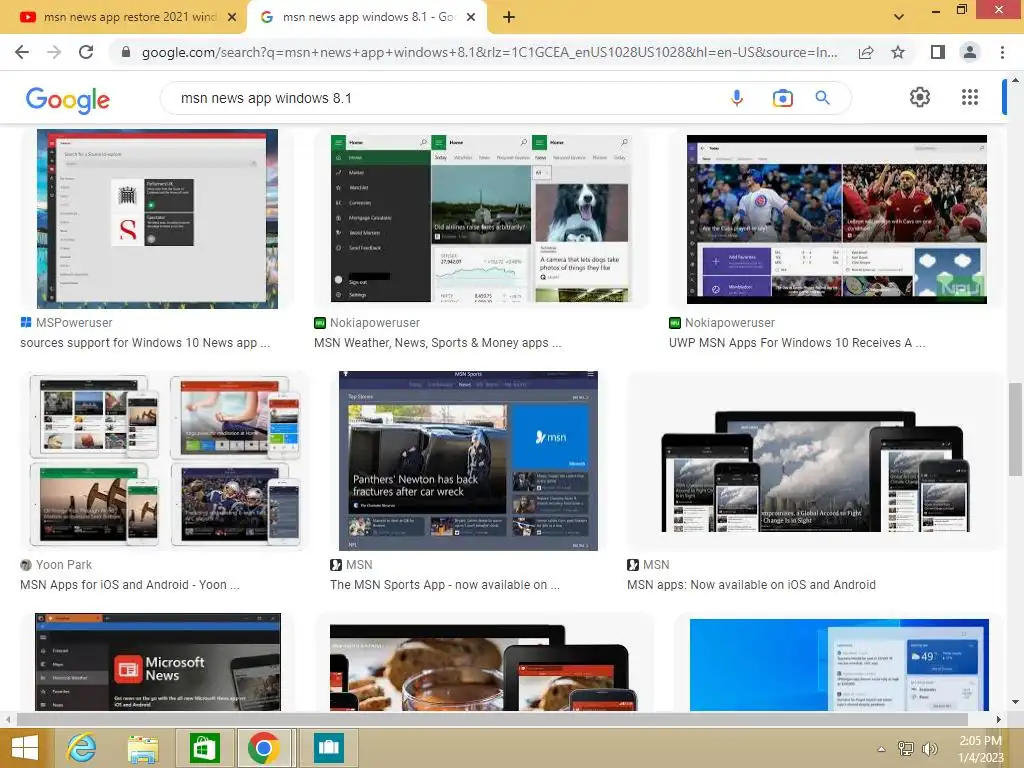Viewport: 1024px width, 768px height.
Task: Open the green Windows Store taskbar icon
Action: tap(204, 748)
